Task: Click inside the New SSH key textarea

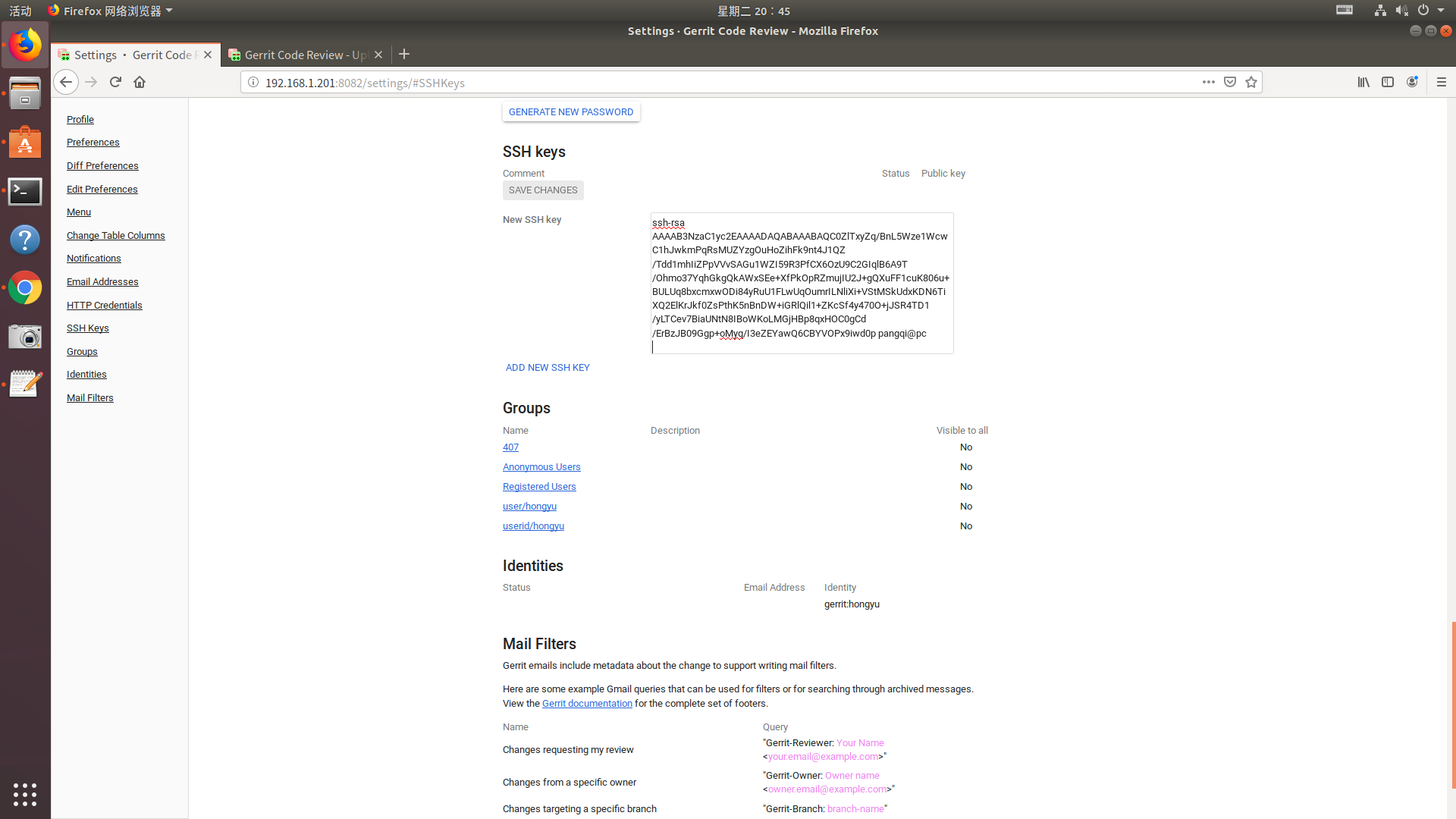Action: click(x=802, y=283)
